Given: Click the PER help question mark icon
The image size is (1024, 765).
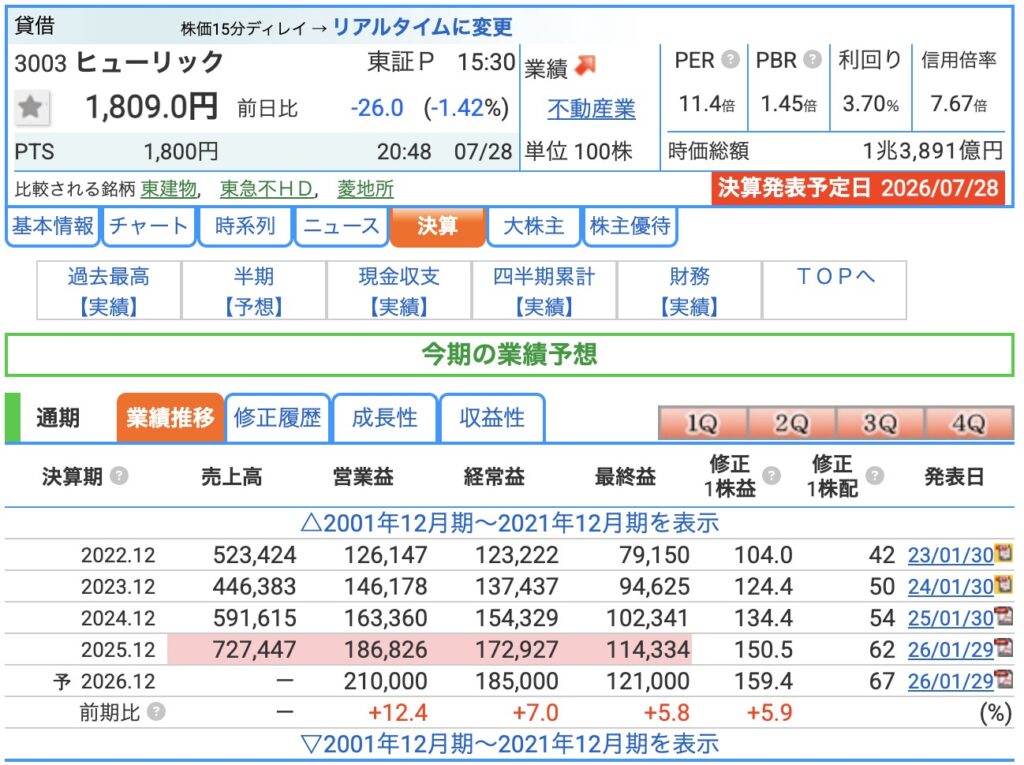Looking at the screenshot, I should click(x=731, y=59).
